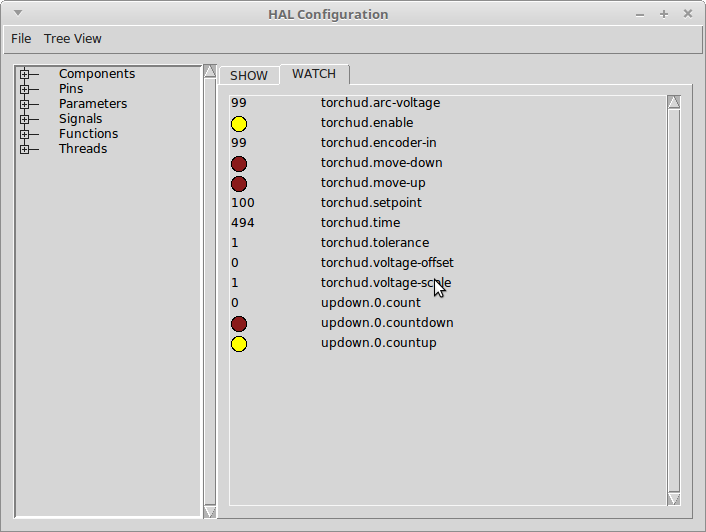
Task: Click the red torchud.move-up indicator
Action: 239,184
